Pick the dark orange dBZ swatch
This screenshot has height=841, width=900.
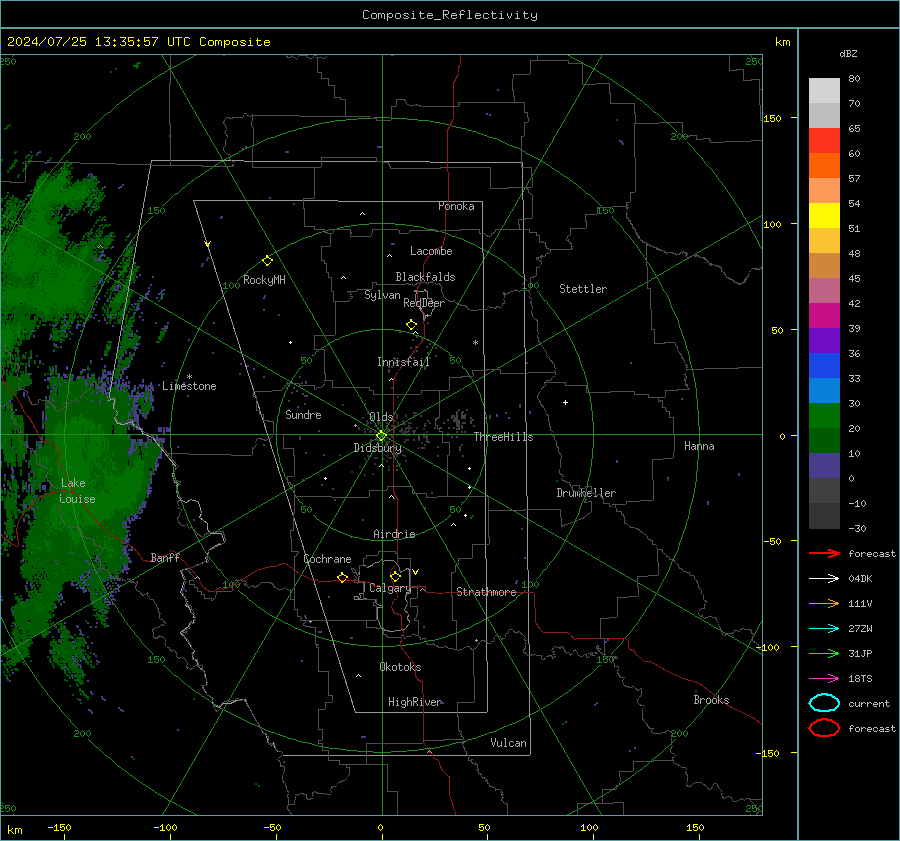tap(824, 165)
